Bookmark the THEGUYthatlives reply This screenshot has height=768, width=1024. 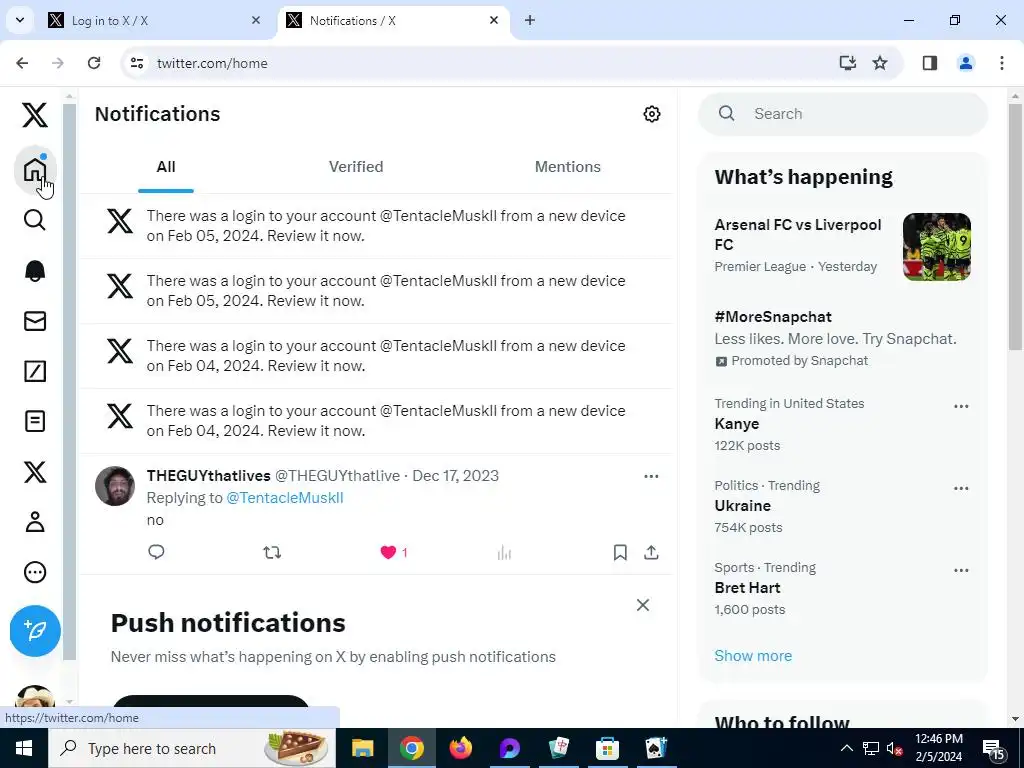620,552
